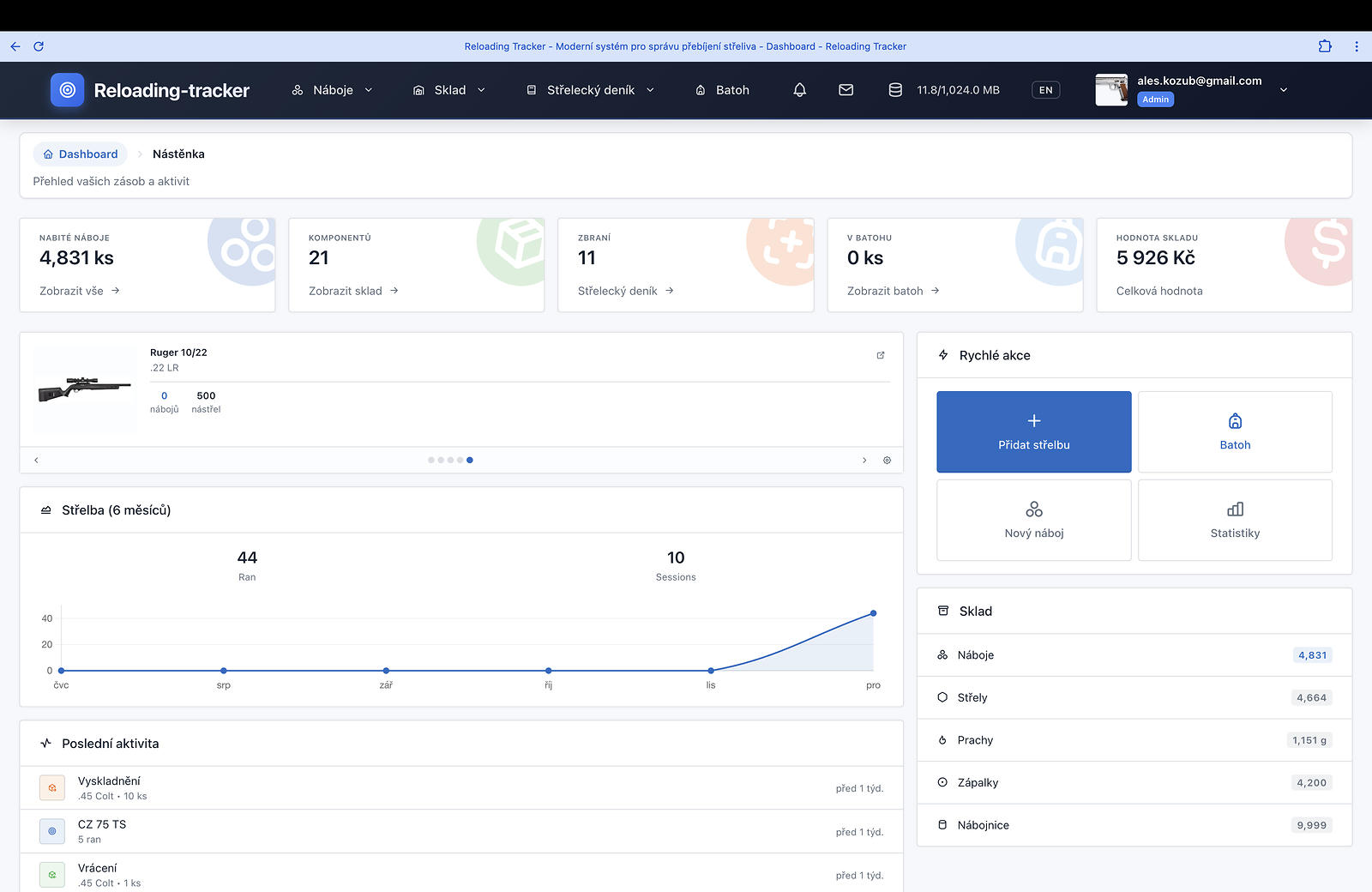Screen dimensions: 1372x892
Task: Open the user account dropdown chevron
Action: (1283, 90)
